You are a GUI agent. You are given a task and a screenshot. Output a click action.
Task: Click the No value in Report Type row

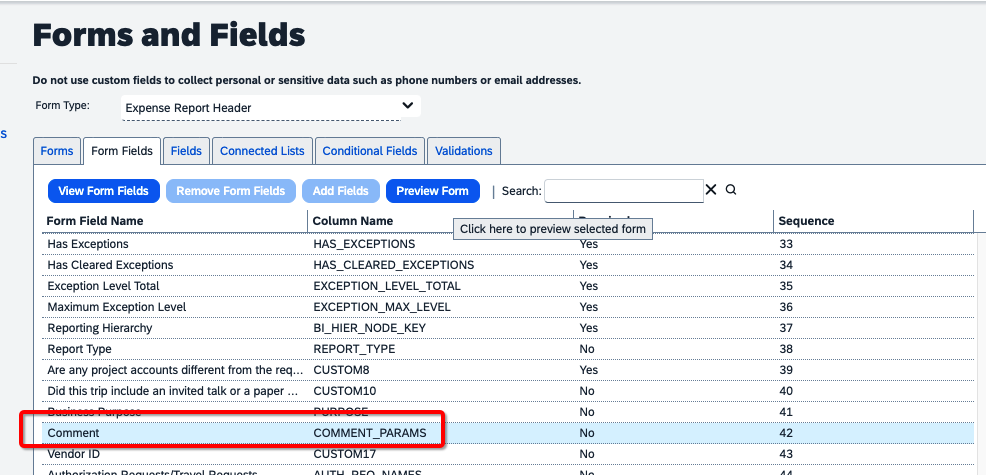pos(587,349)
